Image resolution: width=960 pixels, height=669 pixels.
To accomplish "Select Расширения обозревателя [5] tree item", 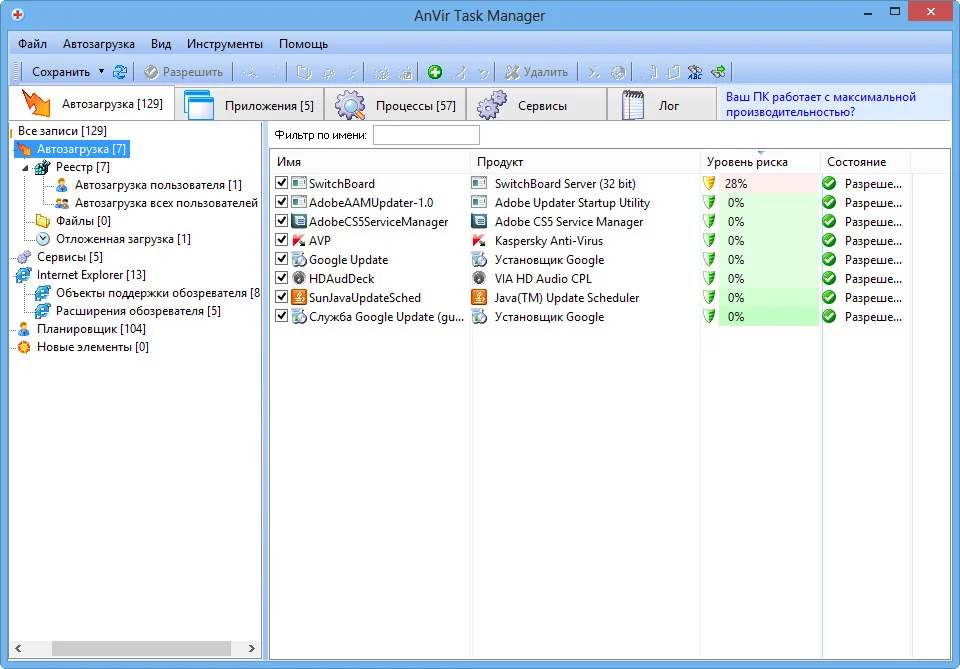I will (138, 311).
